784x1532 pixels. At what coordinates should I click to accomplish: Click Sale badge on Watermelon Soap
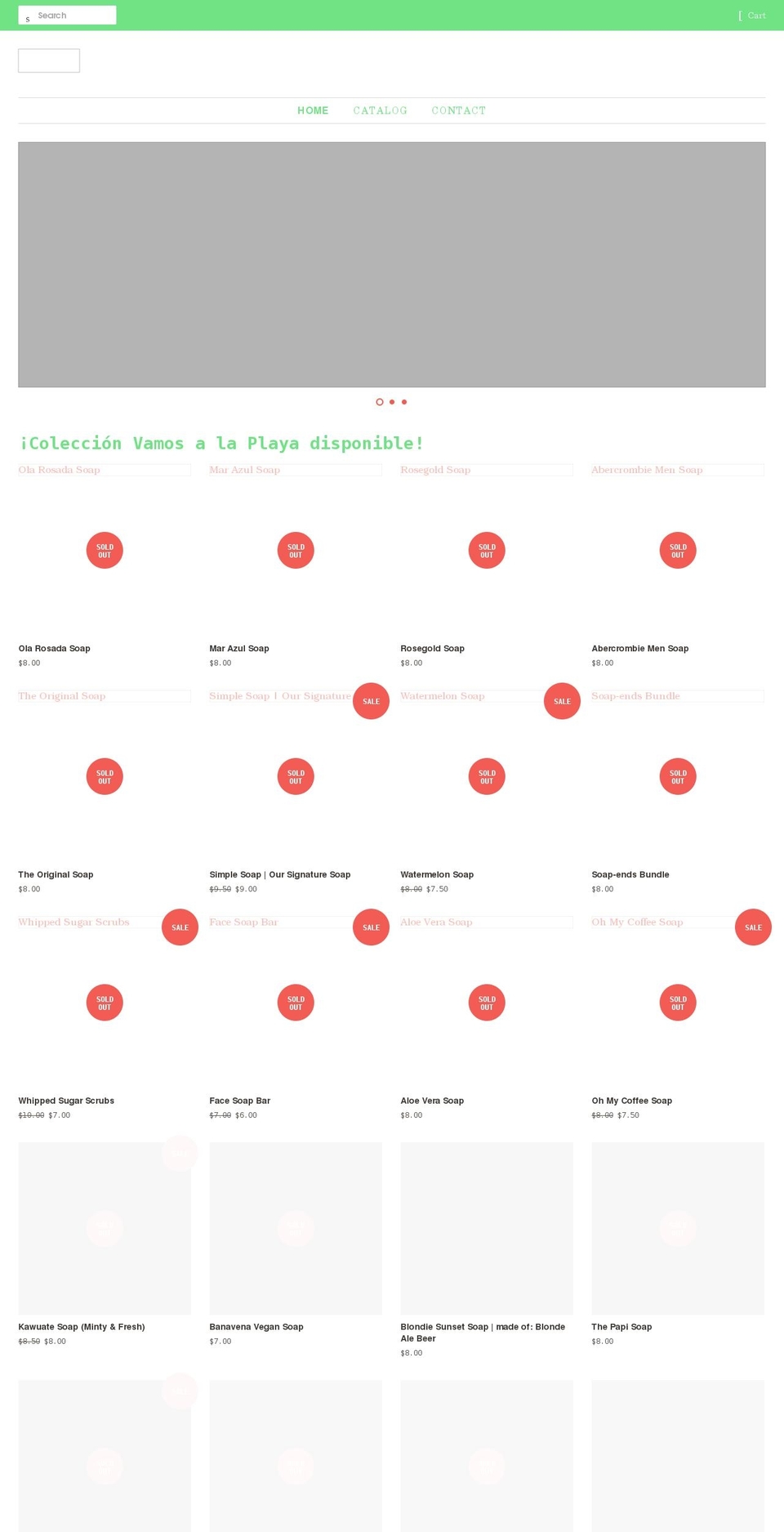click(562, 701)
